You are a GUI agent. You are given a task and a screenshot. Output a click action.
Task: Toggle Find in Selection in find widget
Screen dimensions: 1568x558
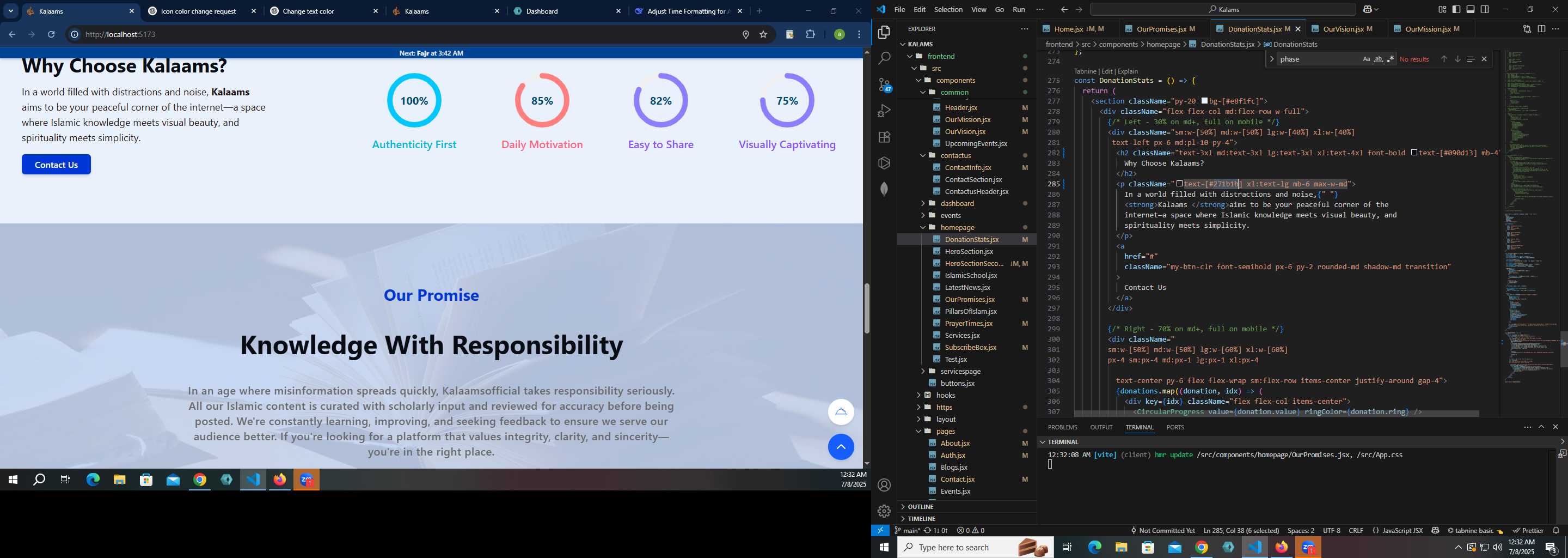click(1470, 59)
